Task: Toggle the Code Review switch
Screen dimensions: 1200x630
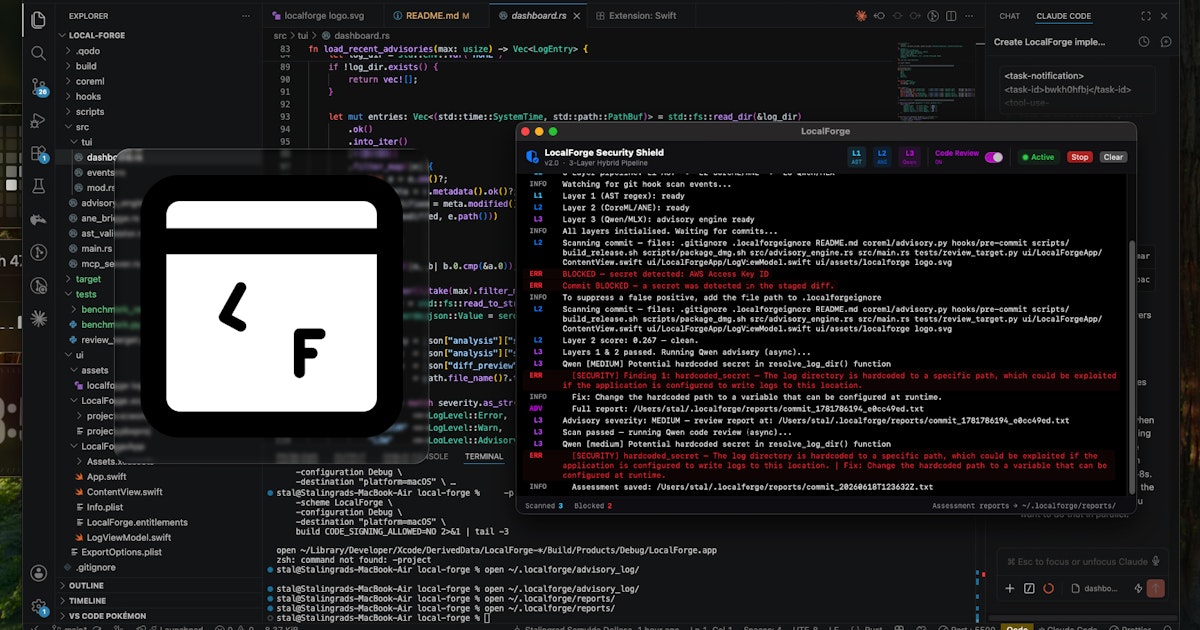Action: tap(994, 157)
